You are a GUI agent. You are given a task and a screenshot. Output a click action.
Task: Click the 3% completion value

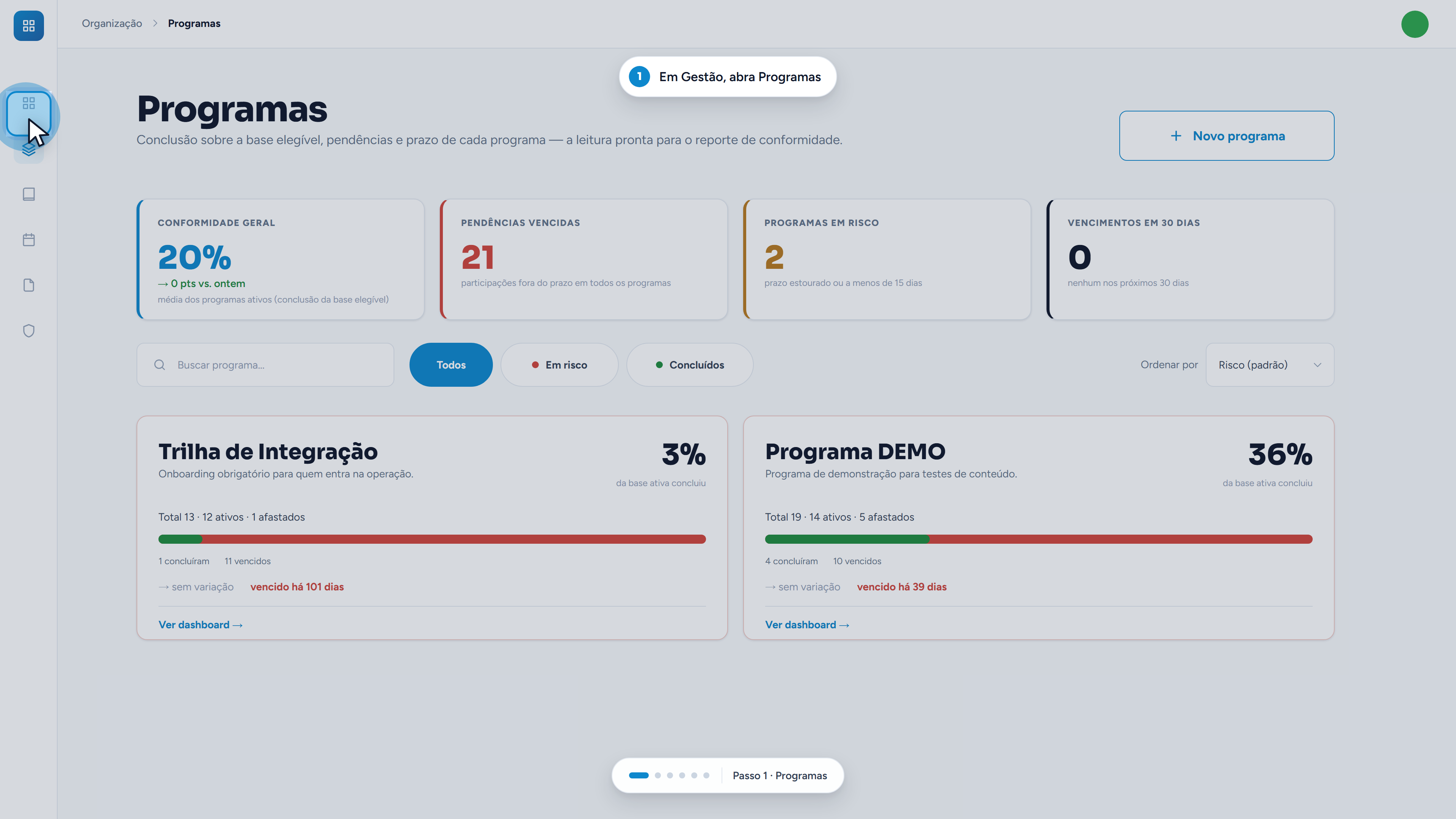[x=683, y=455]
